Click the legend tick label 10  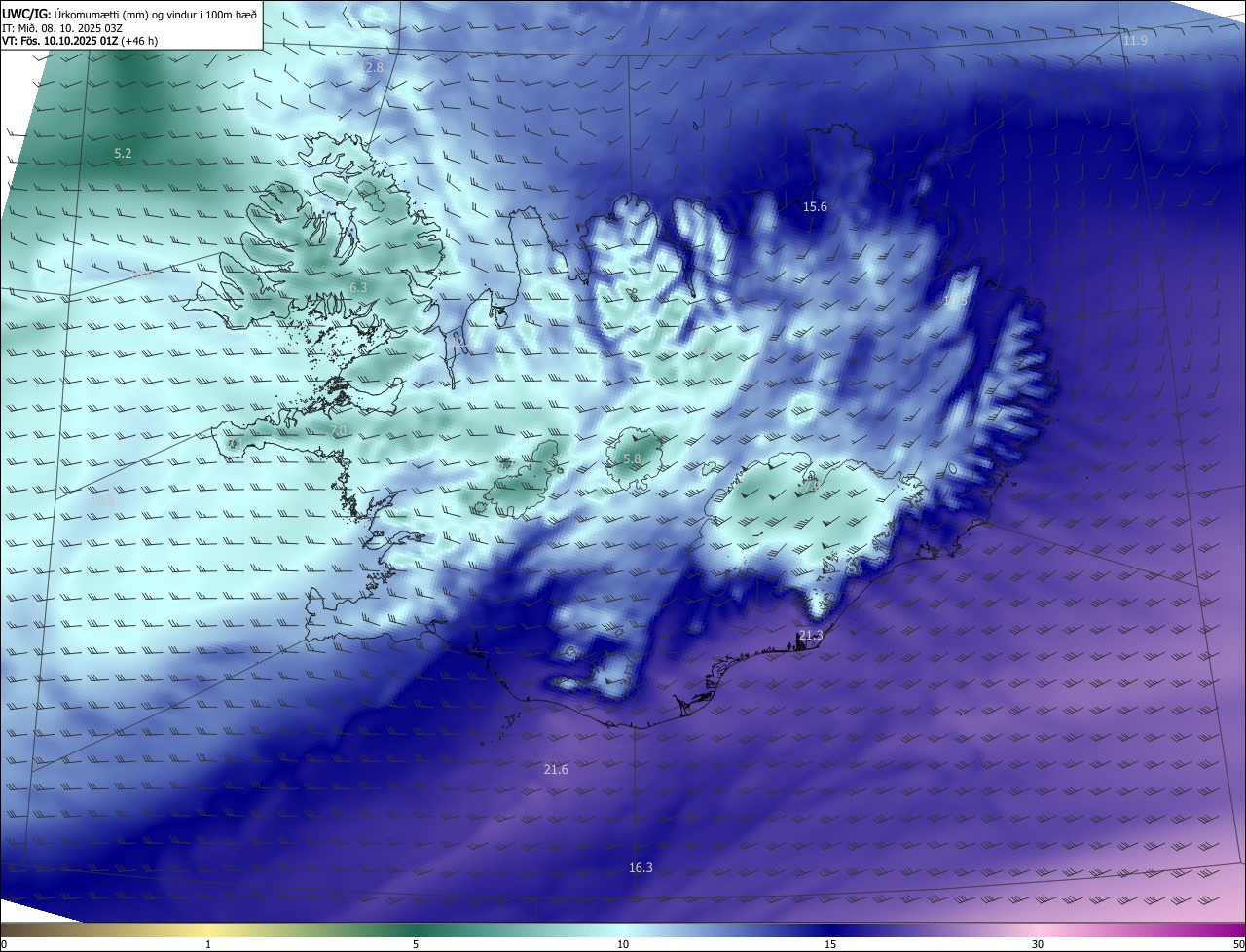(x=623, y=944)
